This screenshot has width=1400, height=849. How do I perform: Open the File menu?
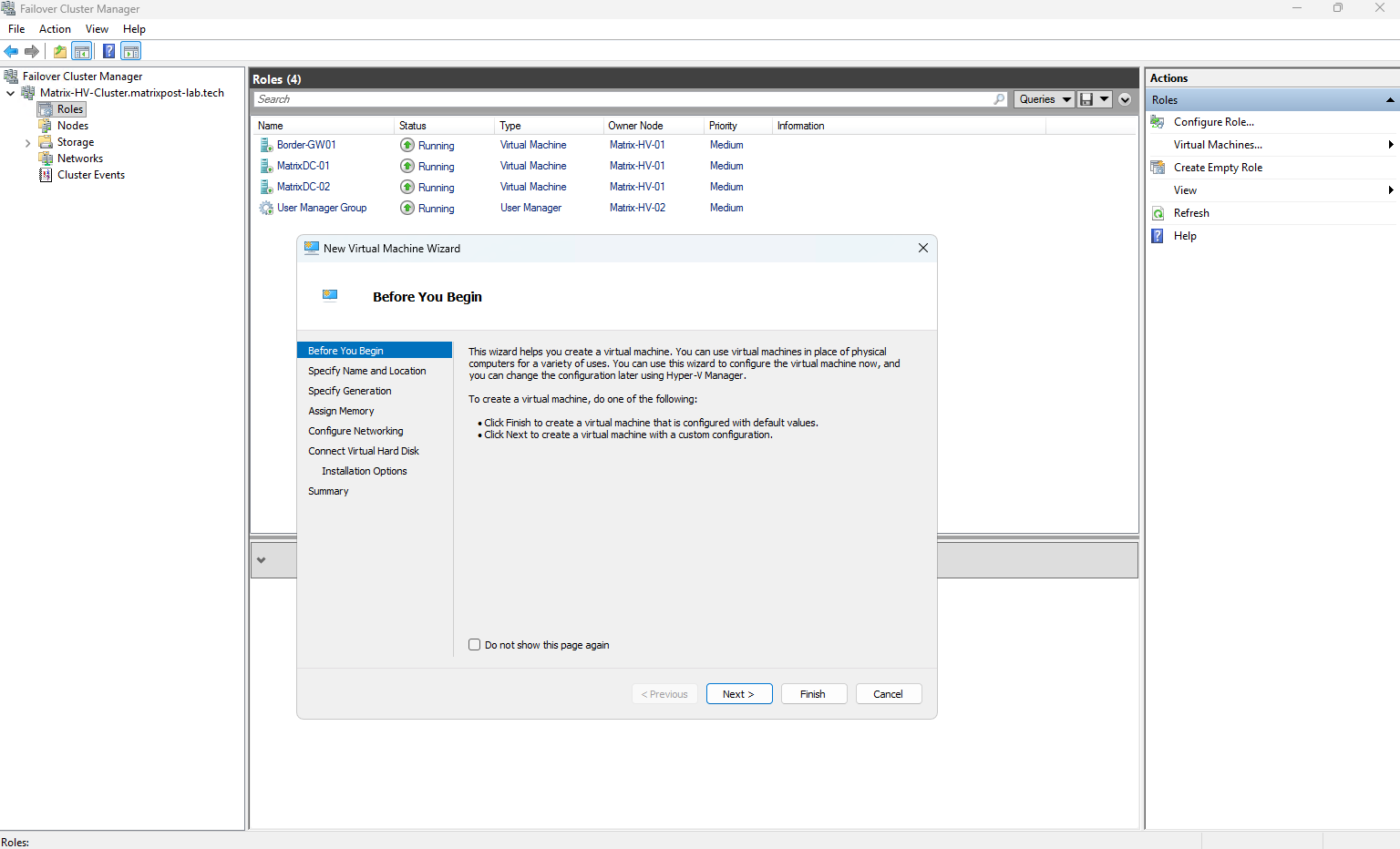pos(16,29)
